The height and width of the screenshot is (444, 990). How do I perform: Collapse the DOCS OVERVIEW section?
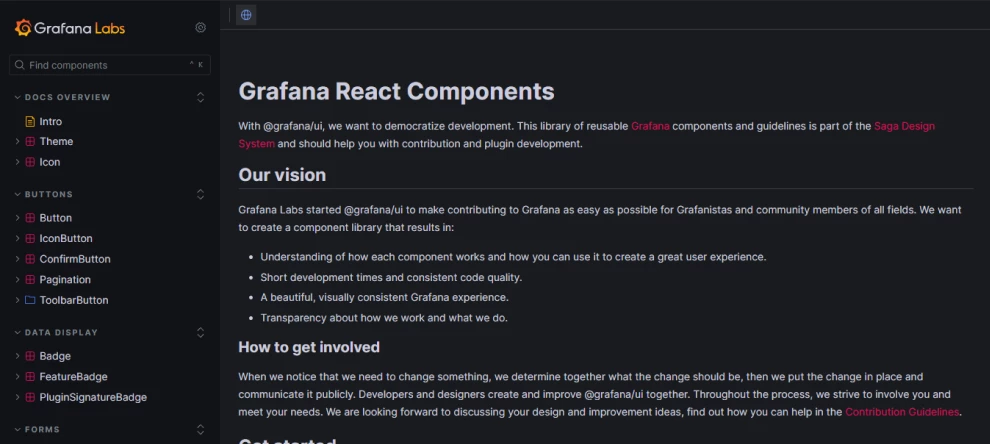click(62, 97)
